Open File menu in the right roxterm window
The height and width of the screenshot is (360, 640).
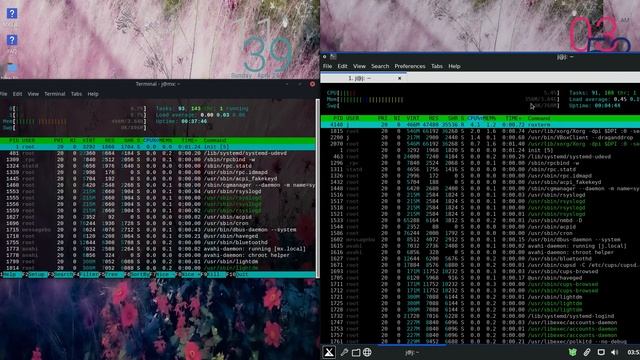(x=327, y=66)
